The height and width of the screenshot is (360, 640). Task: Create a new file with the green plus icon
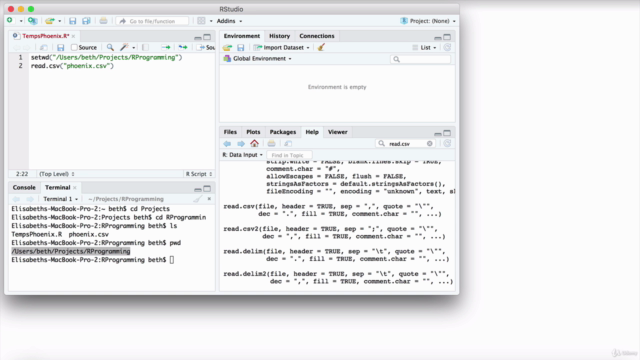(x=10, y=20)
